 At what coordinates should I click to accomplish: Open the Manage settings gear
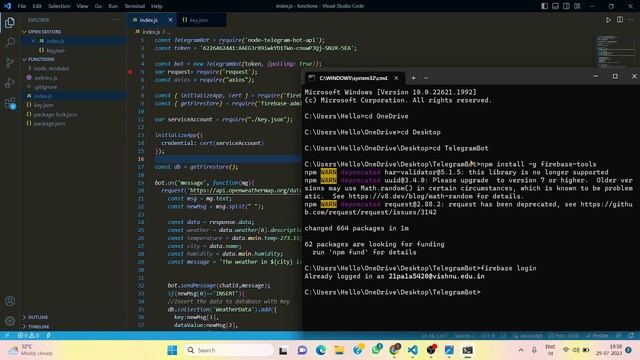pos(10,321)
